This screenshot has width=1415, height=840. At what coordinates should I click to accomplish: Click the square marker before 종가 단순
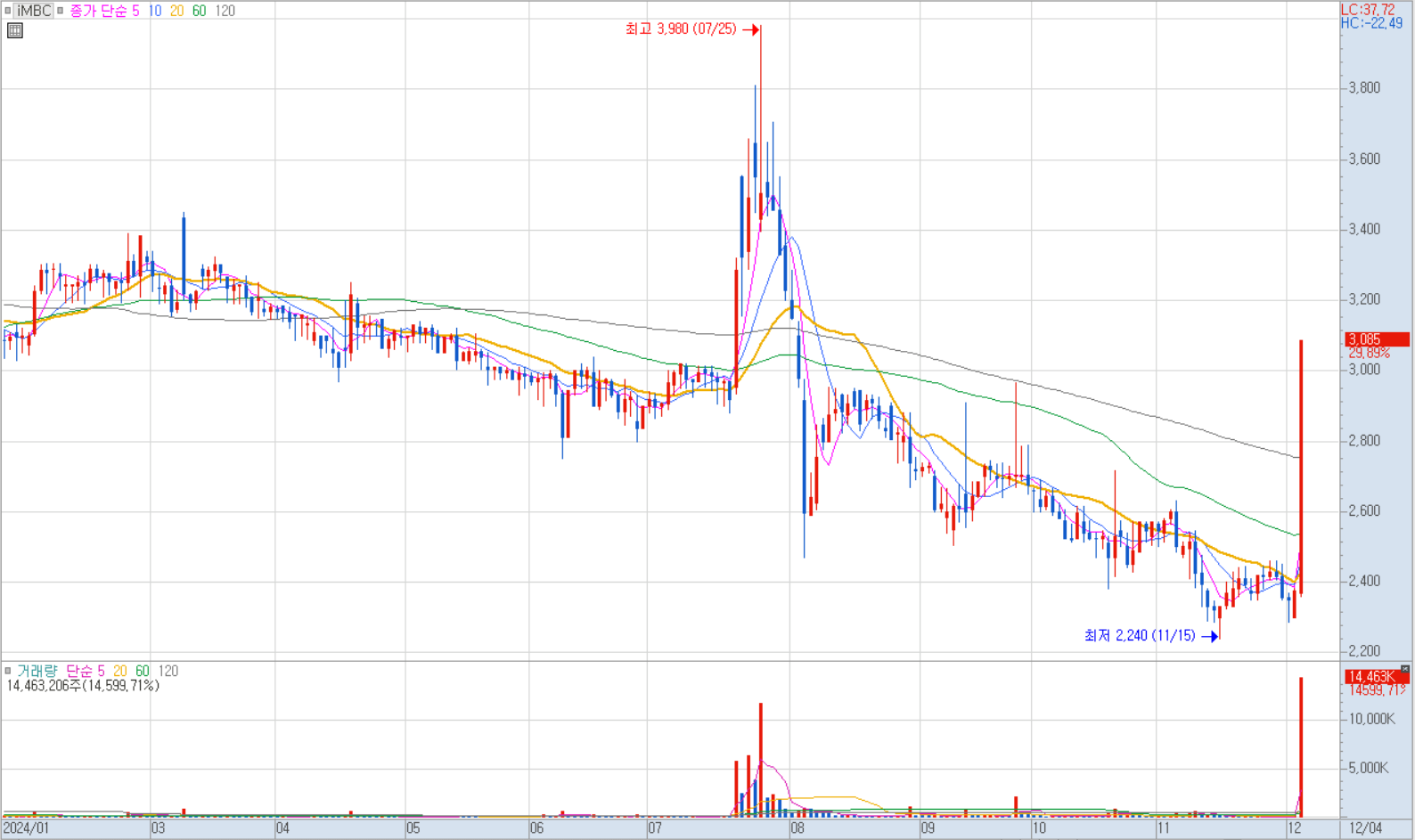pyautogui.click(x=61, y=11)
